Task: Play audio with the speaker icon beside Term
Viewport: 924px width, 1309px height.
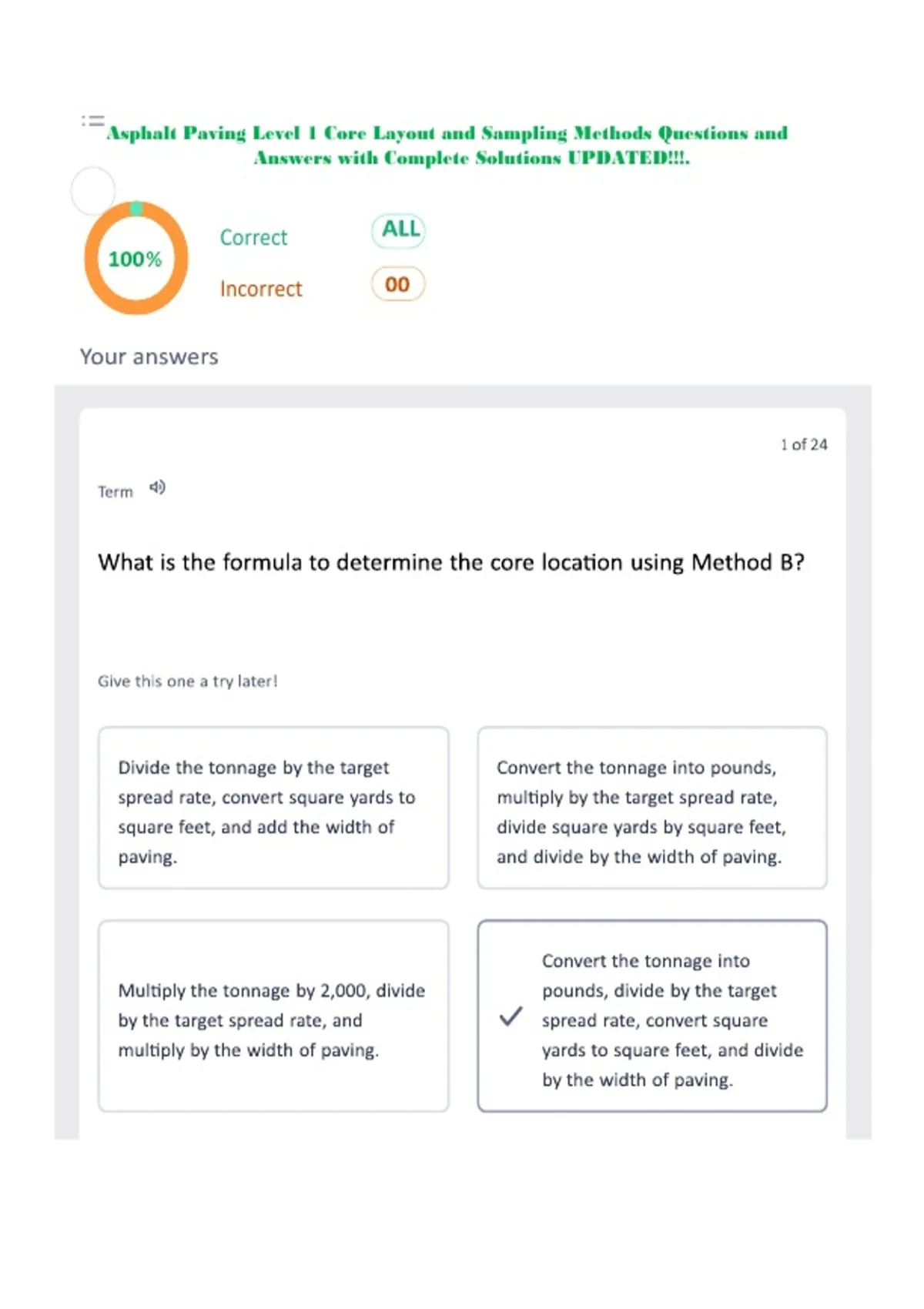Action: coord(157,487)
